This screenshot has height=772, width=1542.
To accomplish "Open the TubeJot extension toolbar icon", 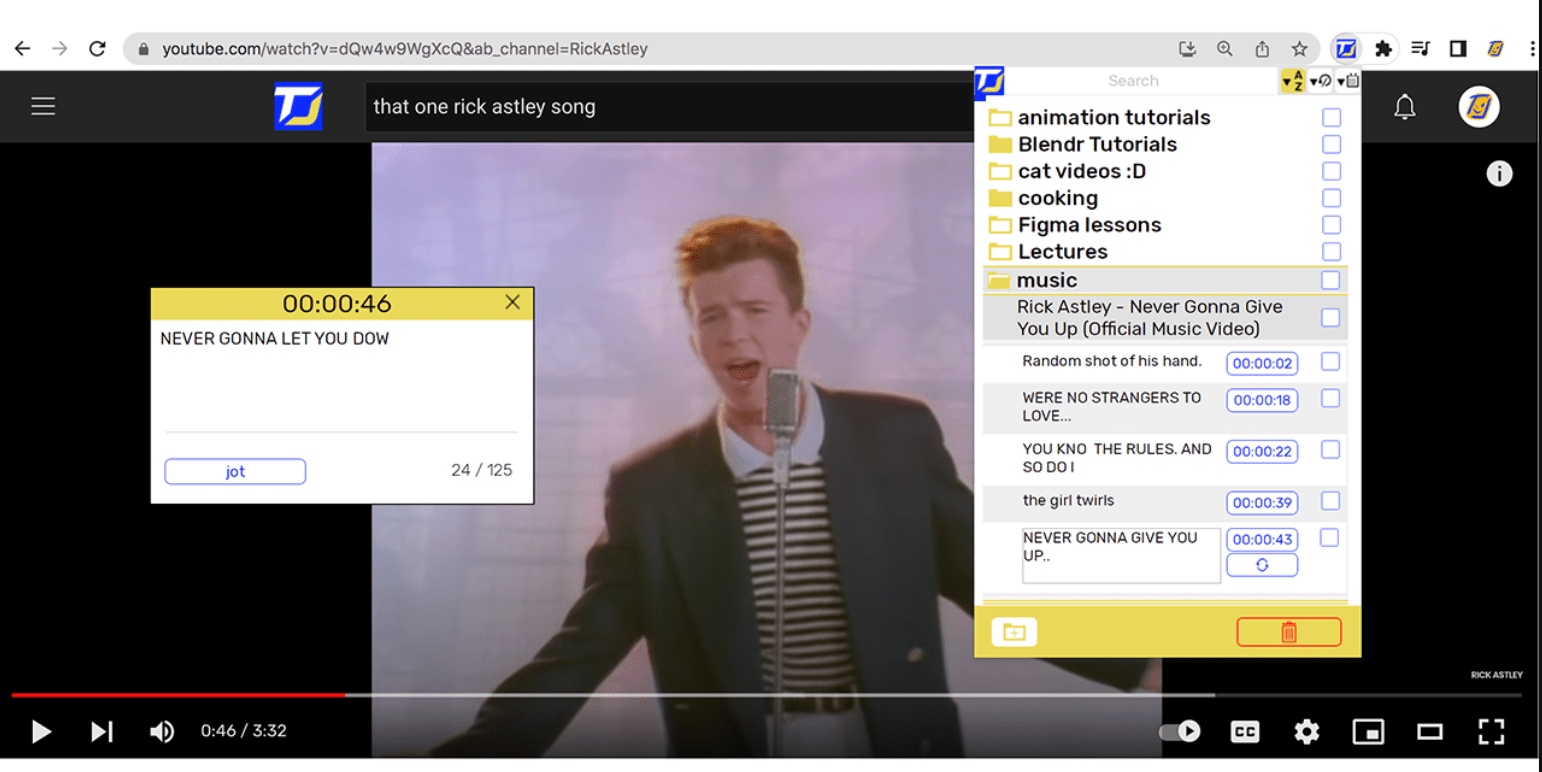I will click(x=1346, y=48).
